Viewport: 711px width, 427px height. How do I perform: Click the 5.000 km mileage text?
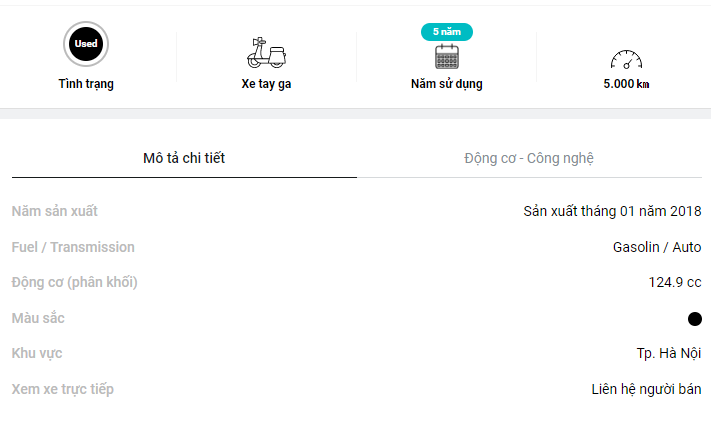click(x=626, y=84)
